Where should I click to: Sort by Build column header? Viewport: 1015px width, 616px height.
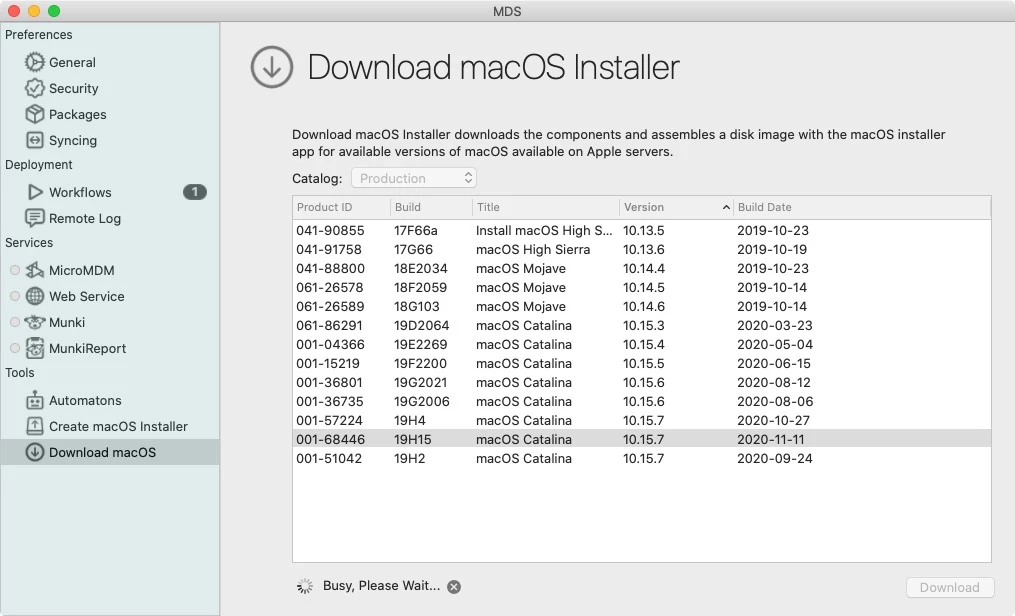click(432, 207)
